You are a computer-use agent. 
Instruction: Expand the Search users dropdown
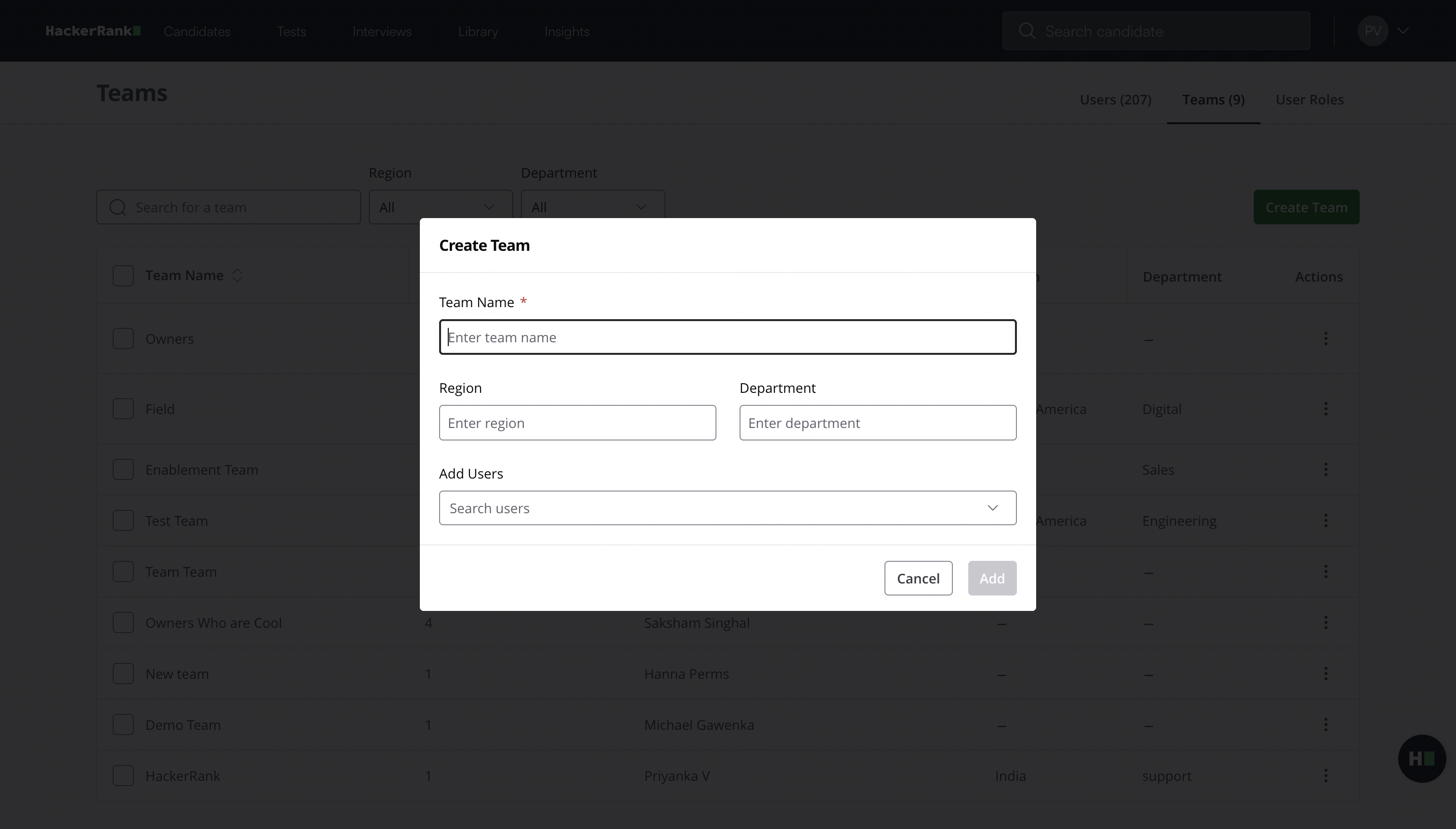pos(992,508)
